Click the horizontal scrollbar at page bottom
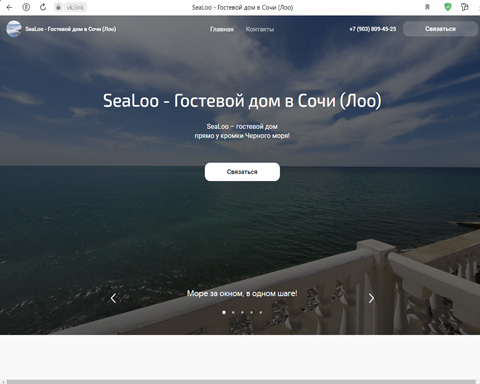 [241, 382]
